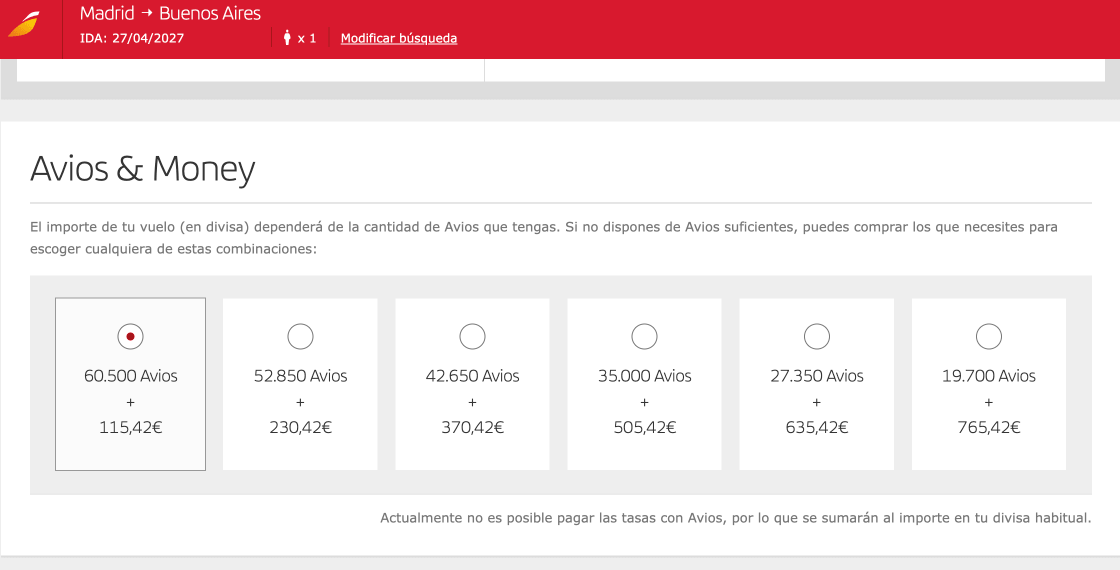Image resolution: width=1120 pixels, height=570 pixels.
Task: Click the 60.500 Avios label
Action: pyautogui.click(x=131, y=376)
